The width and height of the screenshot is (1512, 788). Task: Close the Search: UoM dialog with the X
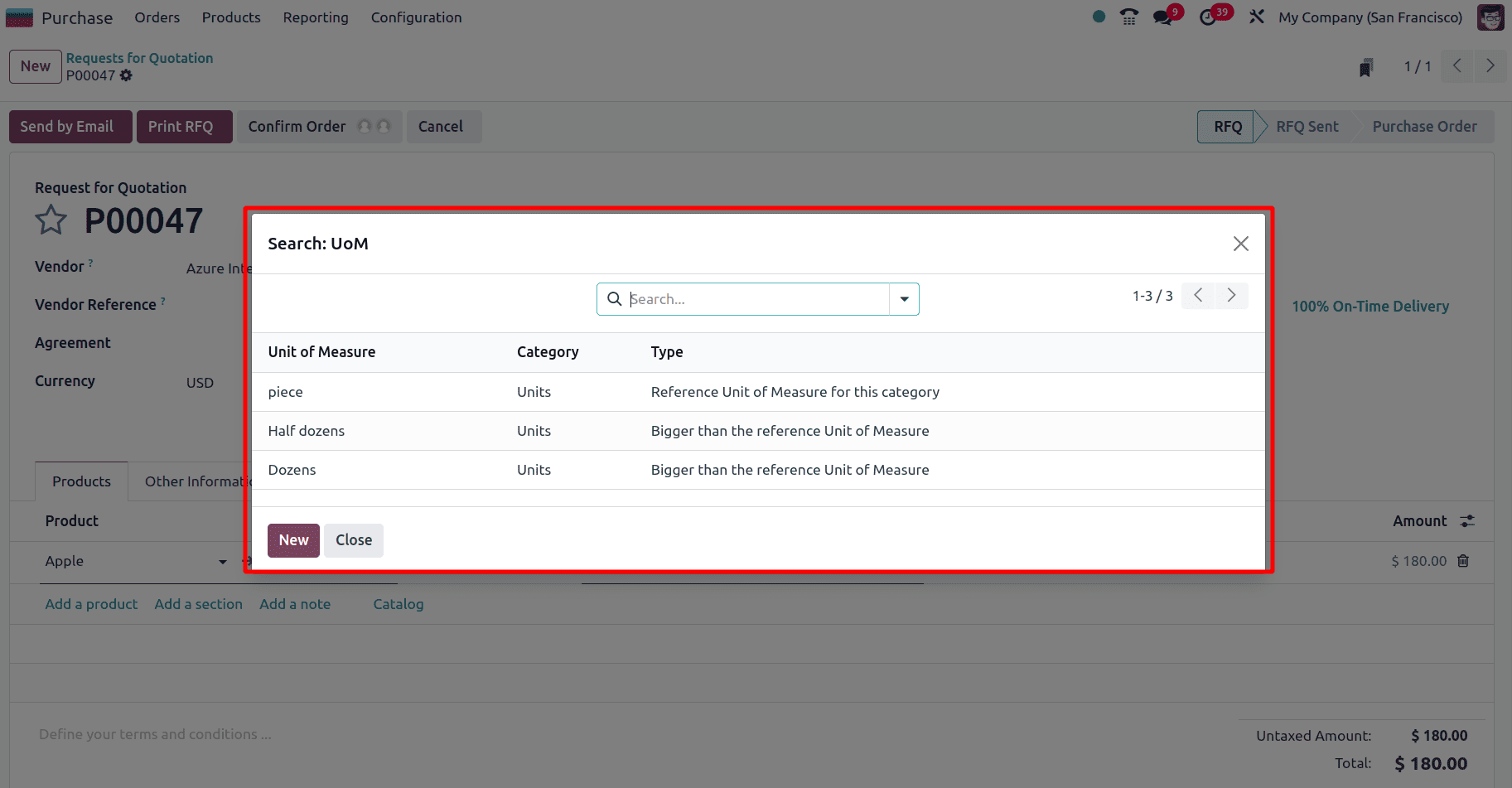coord(1240,244)
